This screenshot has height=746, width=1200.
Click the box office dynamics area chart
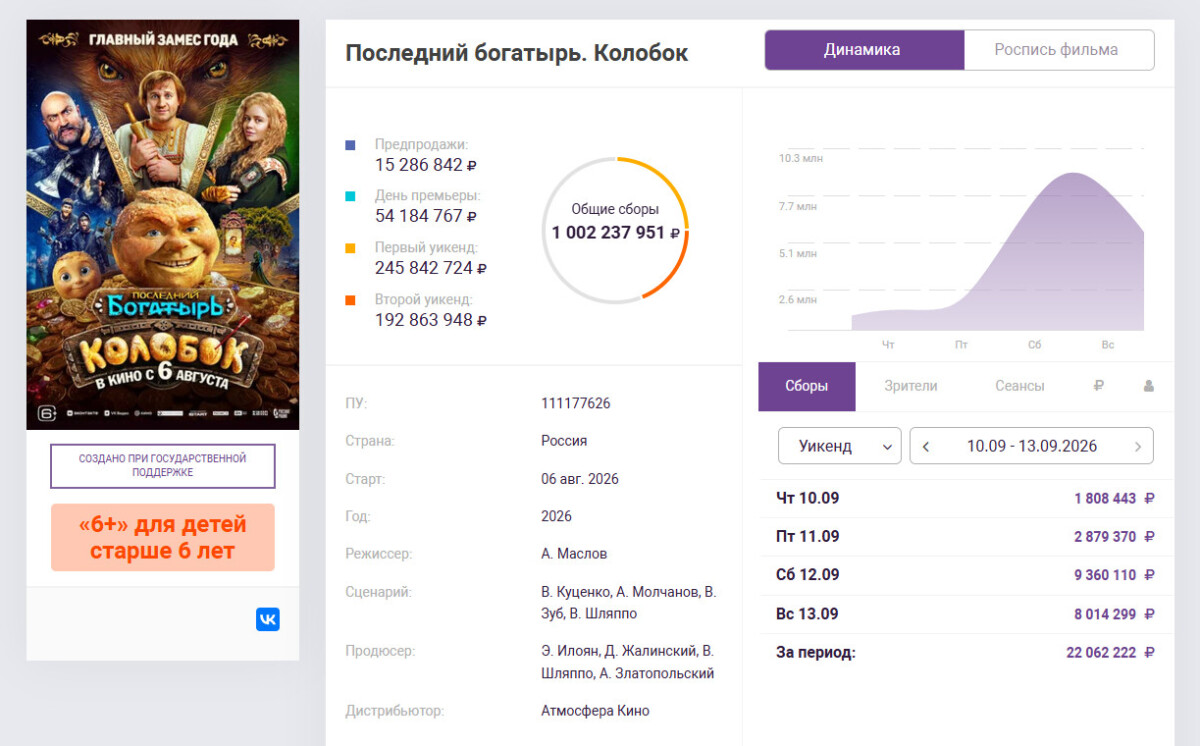[x=997, y=250]
